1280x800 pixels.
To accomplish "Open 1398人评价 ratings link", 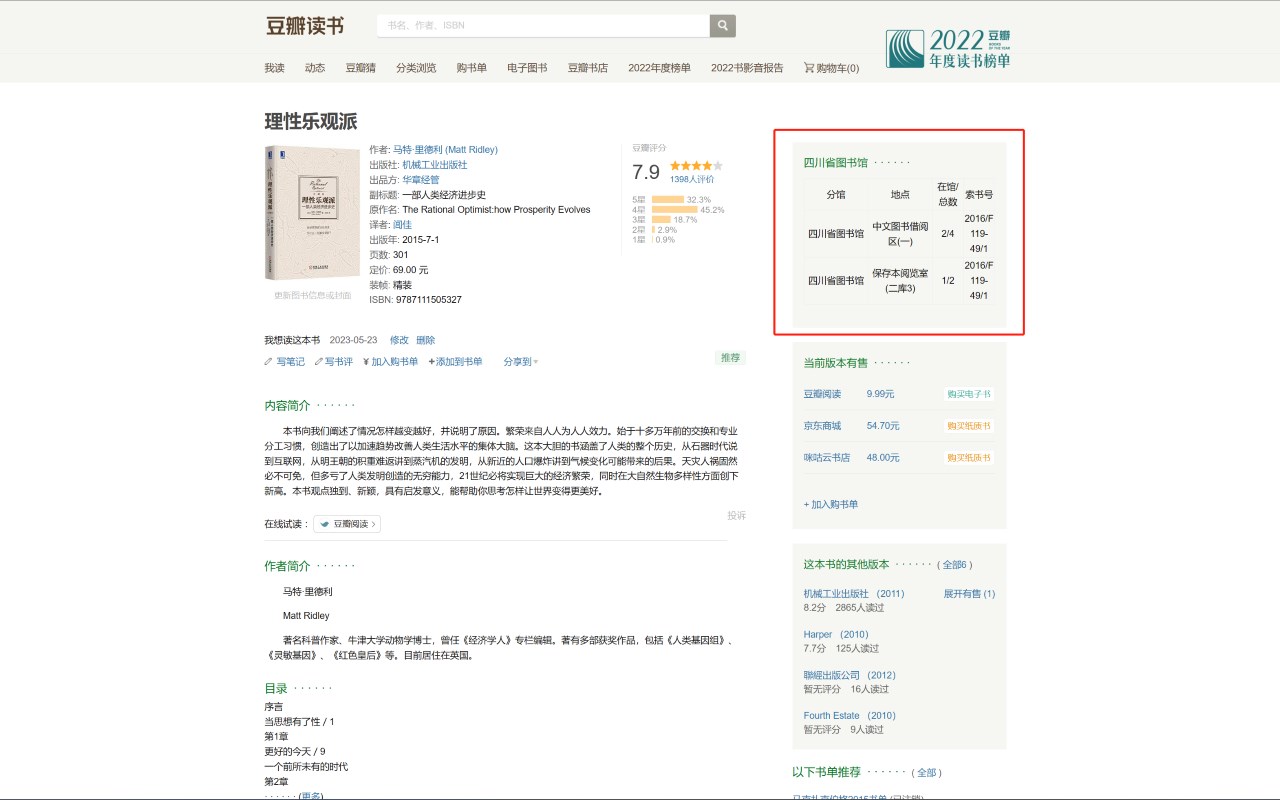I will [x=692, y=179].
